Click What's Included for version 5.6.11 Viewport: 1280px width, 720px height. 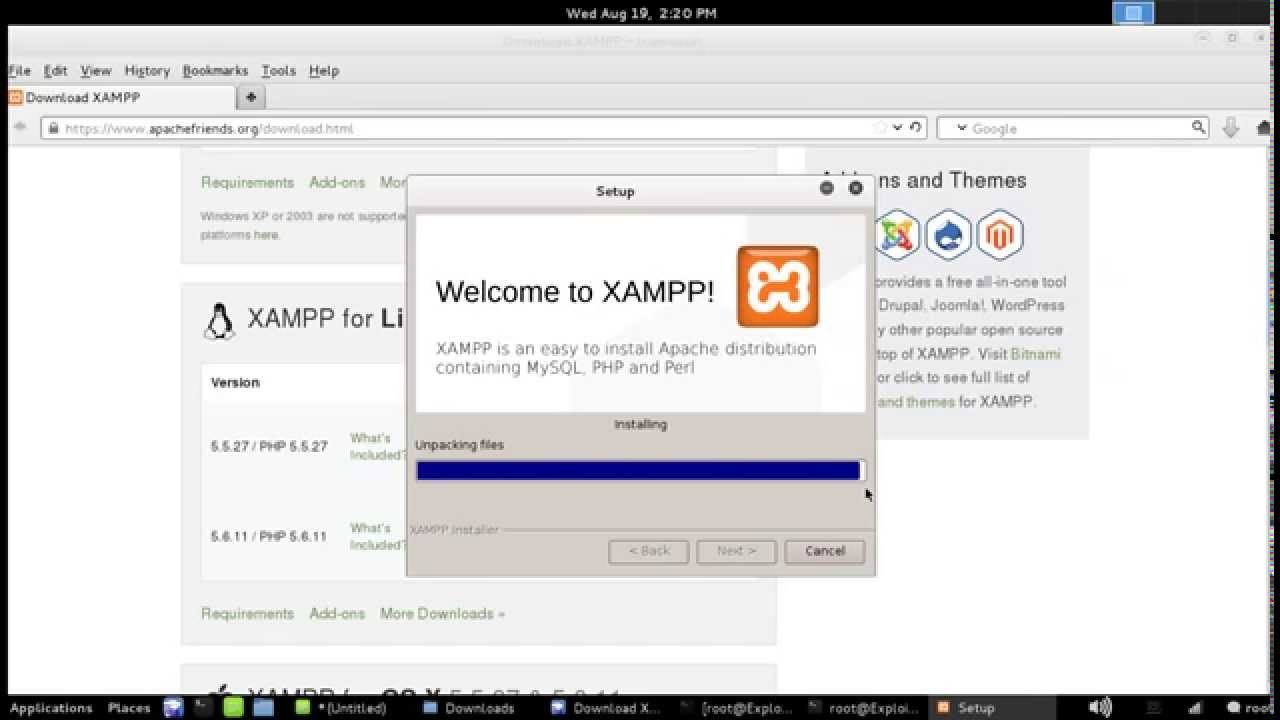(377, 536)
